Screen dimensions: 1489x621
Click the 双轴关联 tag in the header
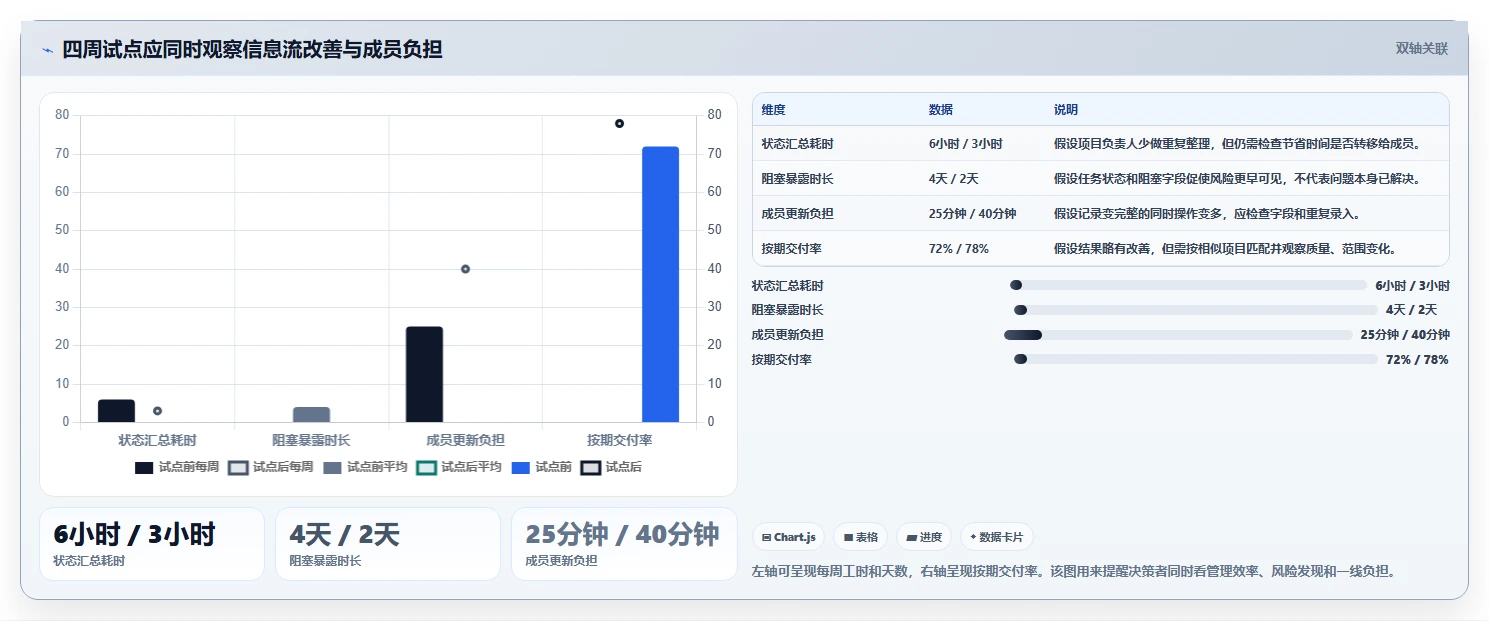1421,48
